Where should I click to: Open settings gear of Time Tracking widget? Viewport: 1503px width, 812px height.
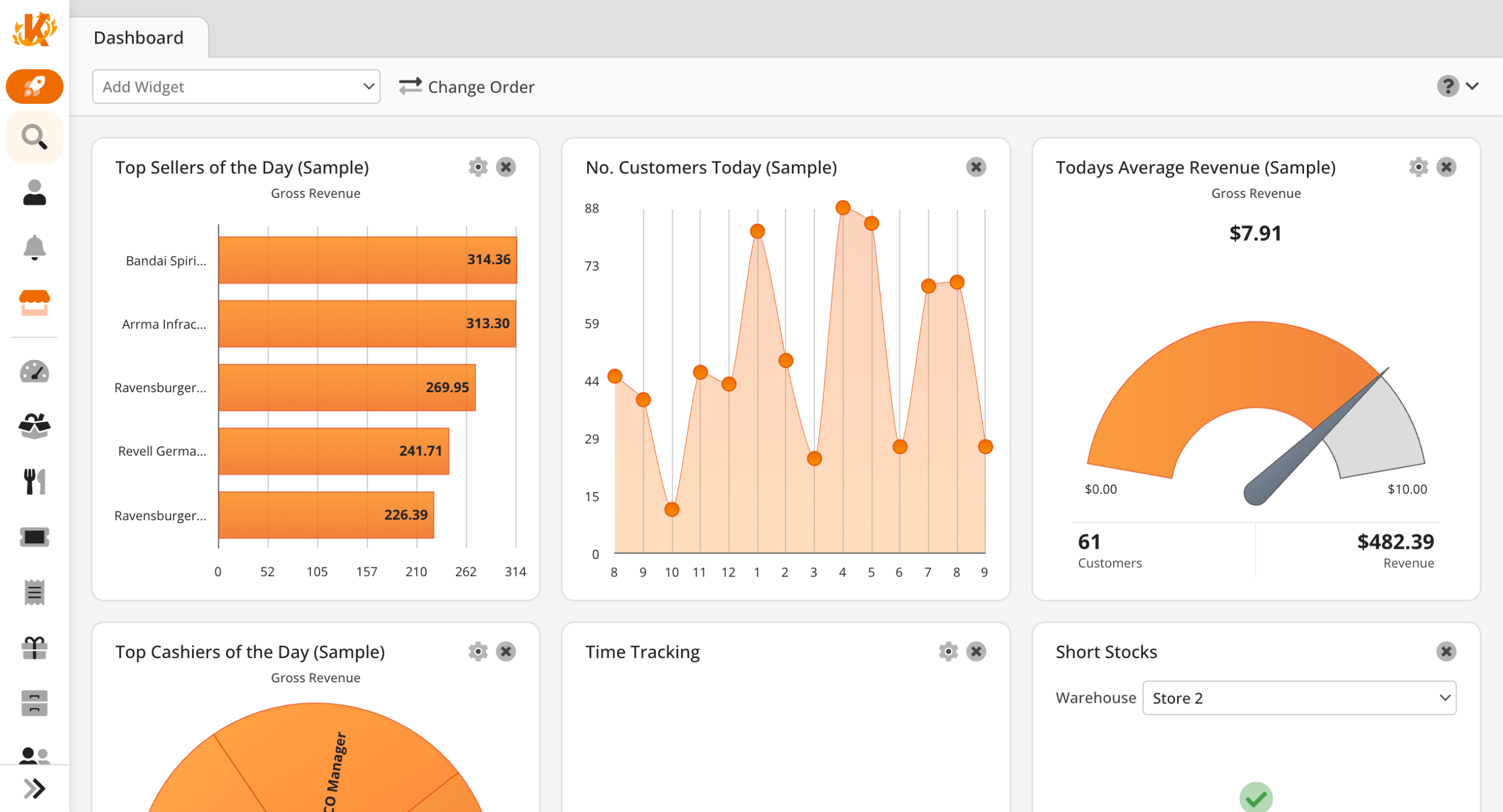coord(948,652)
